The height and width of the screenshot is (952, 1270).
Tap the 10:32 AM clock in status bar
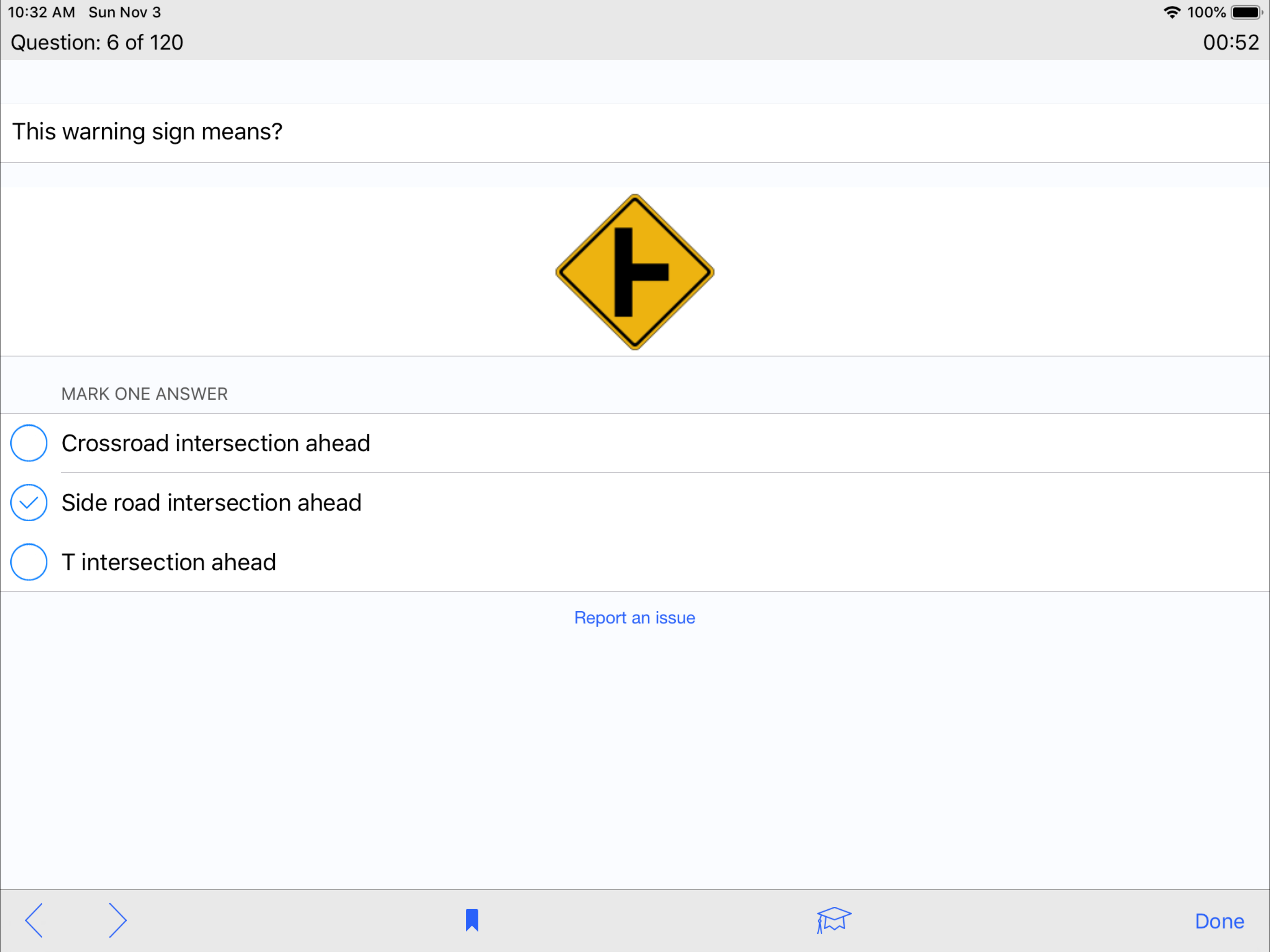[x=41, y=12]
